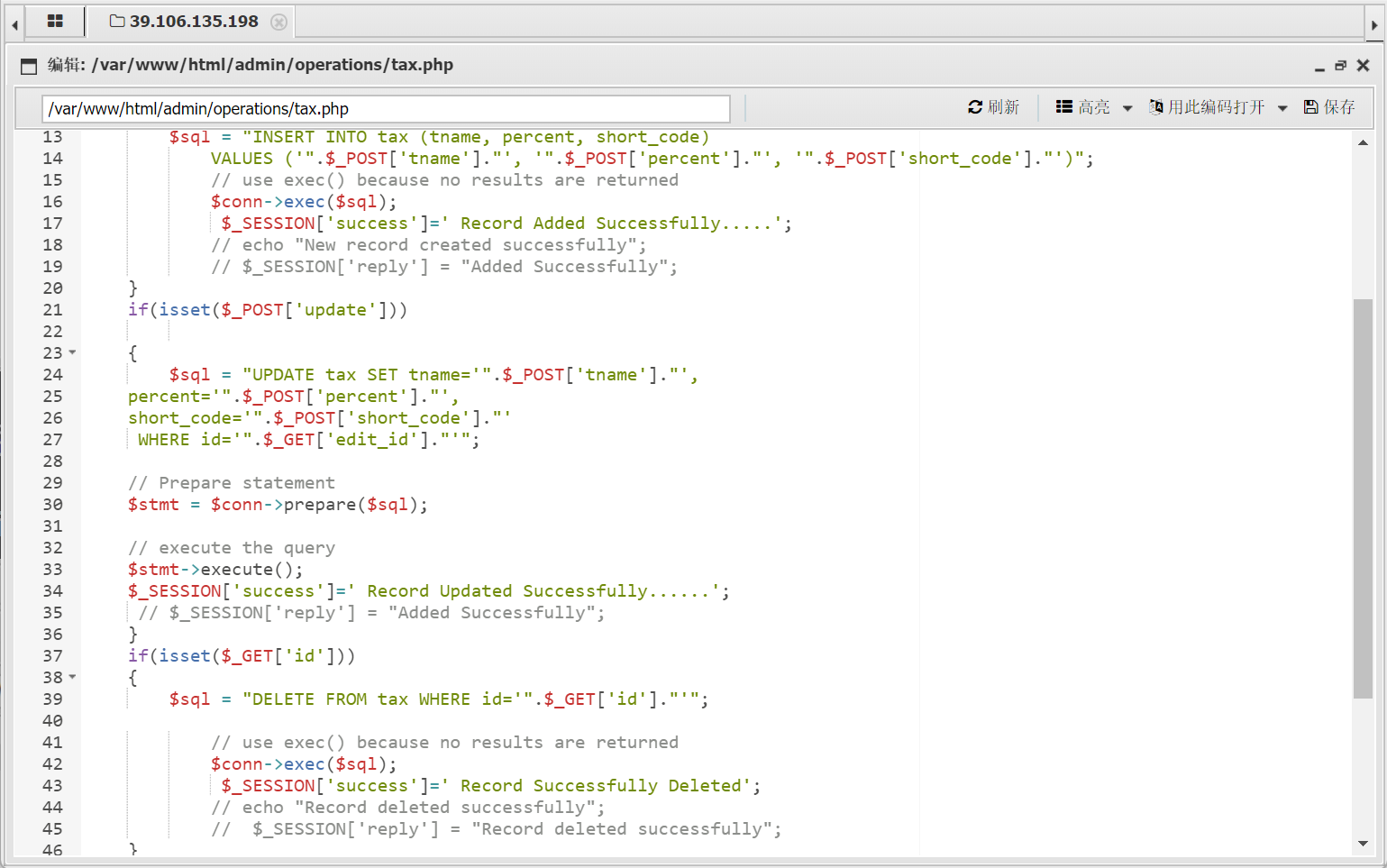Click the tax.php file path field
This screenshot has height=868, width=1387.
tap(386, 109)
